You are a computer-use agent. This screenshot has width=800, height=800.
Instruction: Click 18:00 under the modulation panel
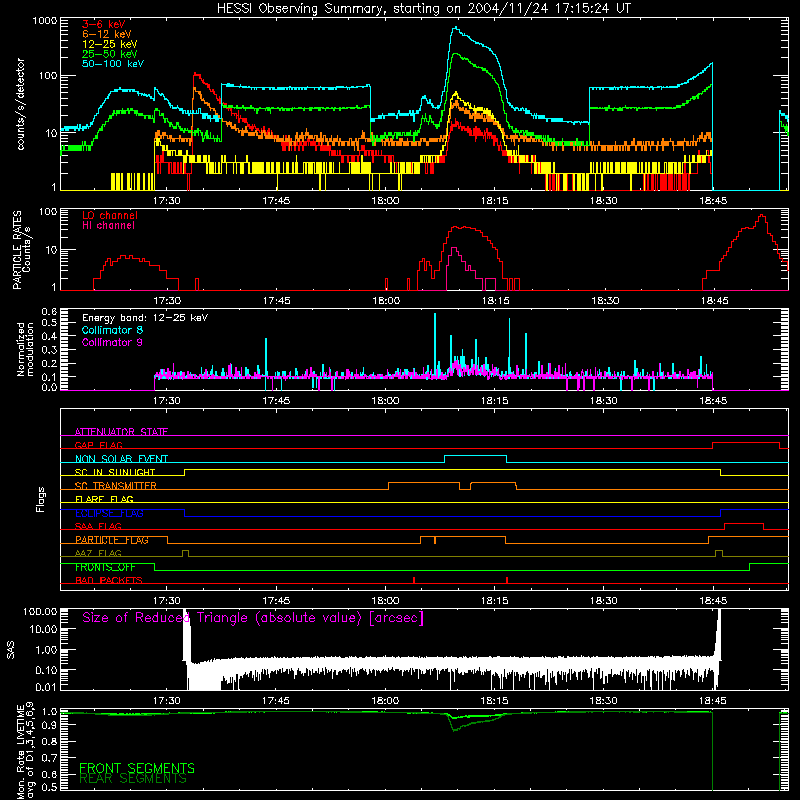coord(385,401)
